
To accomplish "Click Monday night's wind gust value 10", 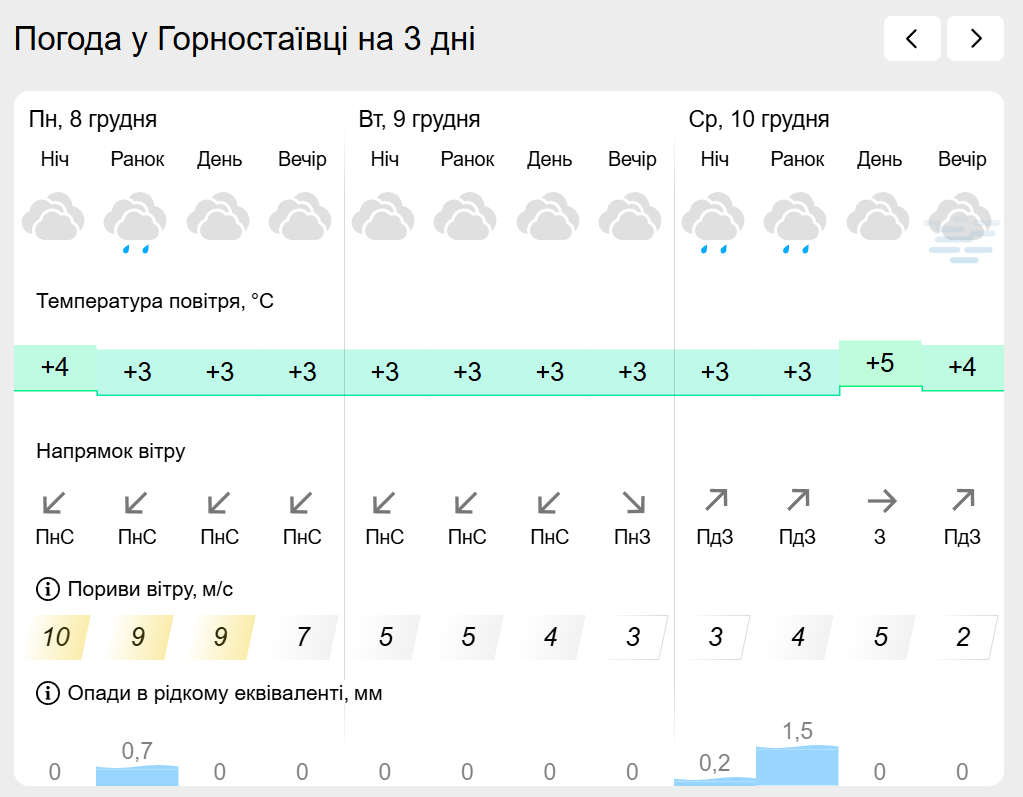I will click(56, 637).
